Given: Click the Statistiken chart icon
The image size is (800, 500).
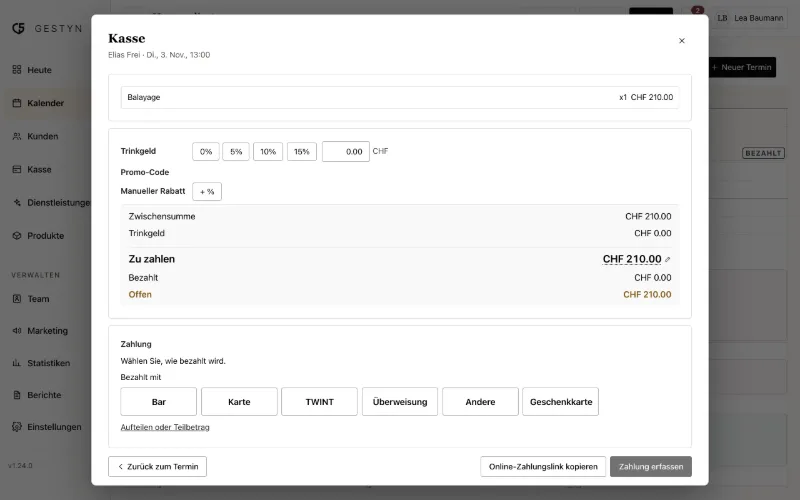Looking at the screenshot, I should pos(17,363).
